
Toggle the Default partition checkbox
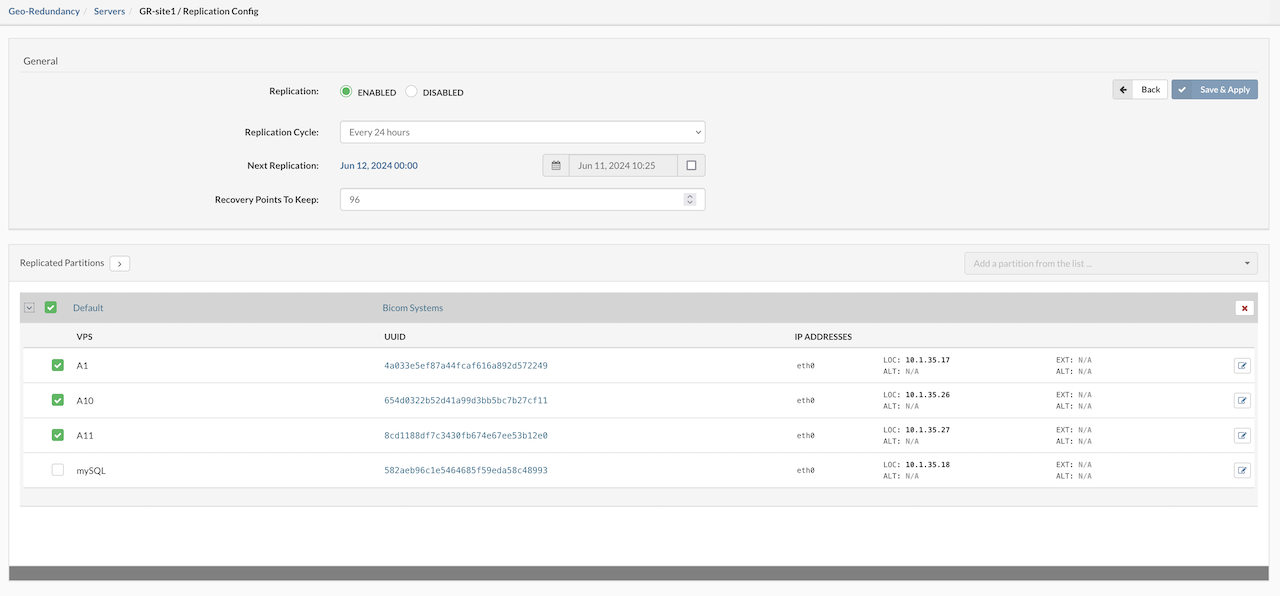(51, 308)
